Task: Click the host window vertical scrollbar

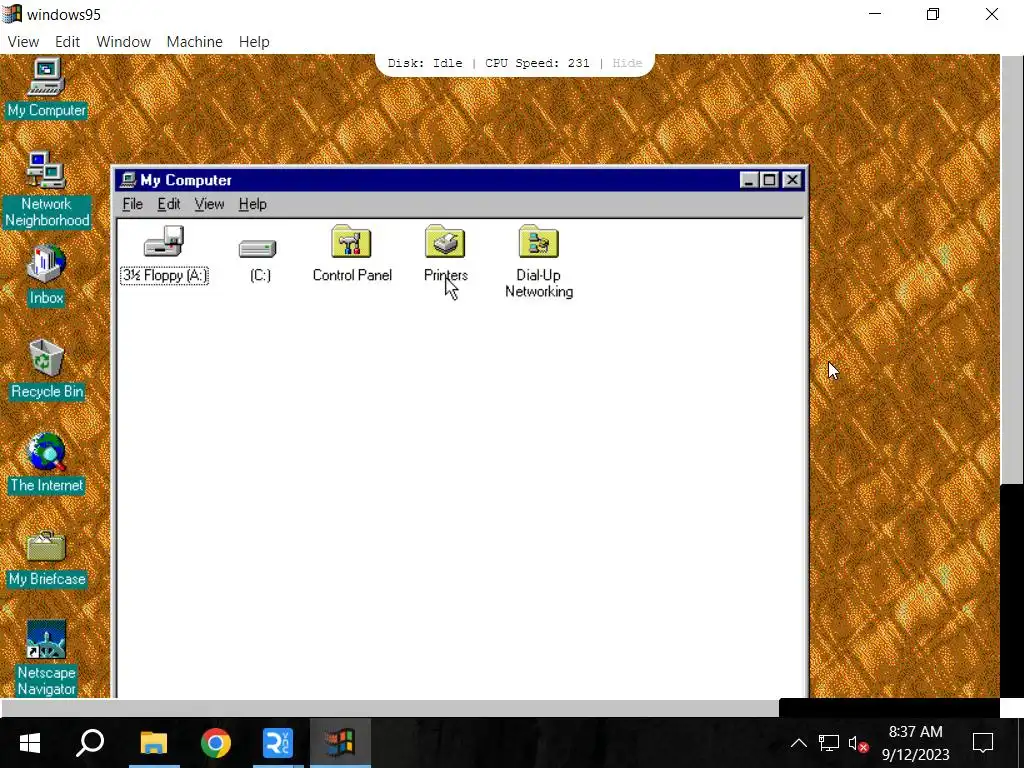Action: (1012, 268)
